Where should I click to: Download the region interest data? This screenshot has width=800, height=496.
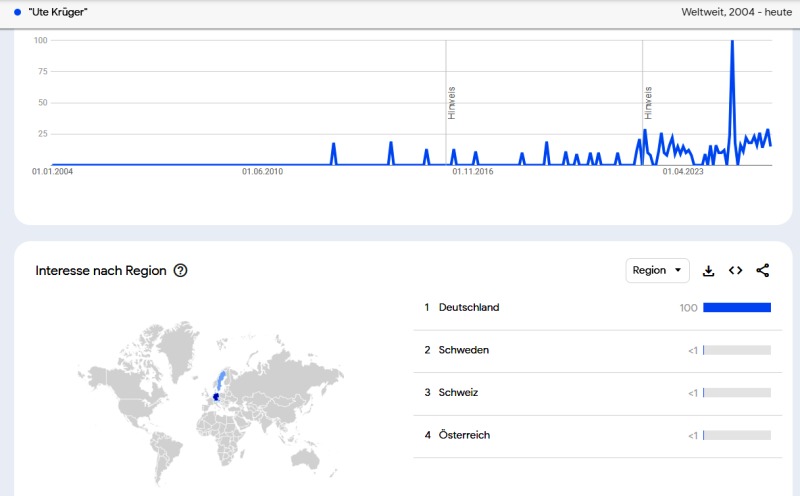tap(709, 270)
